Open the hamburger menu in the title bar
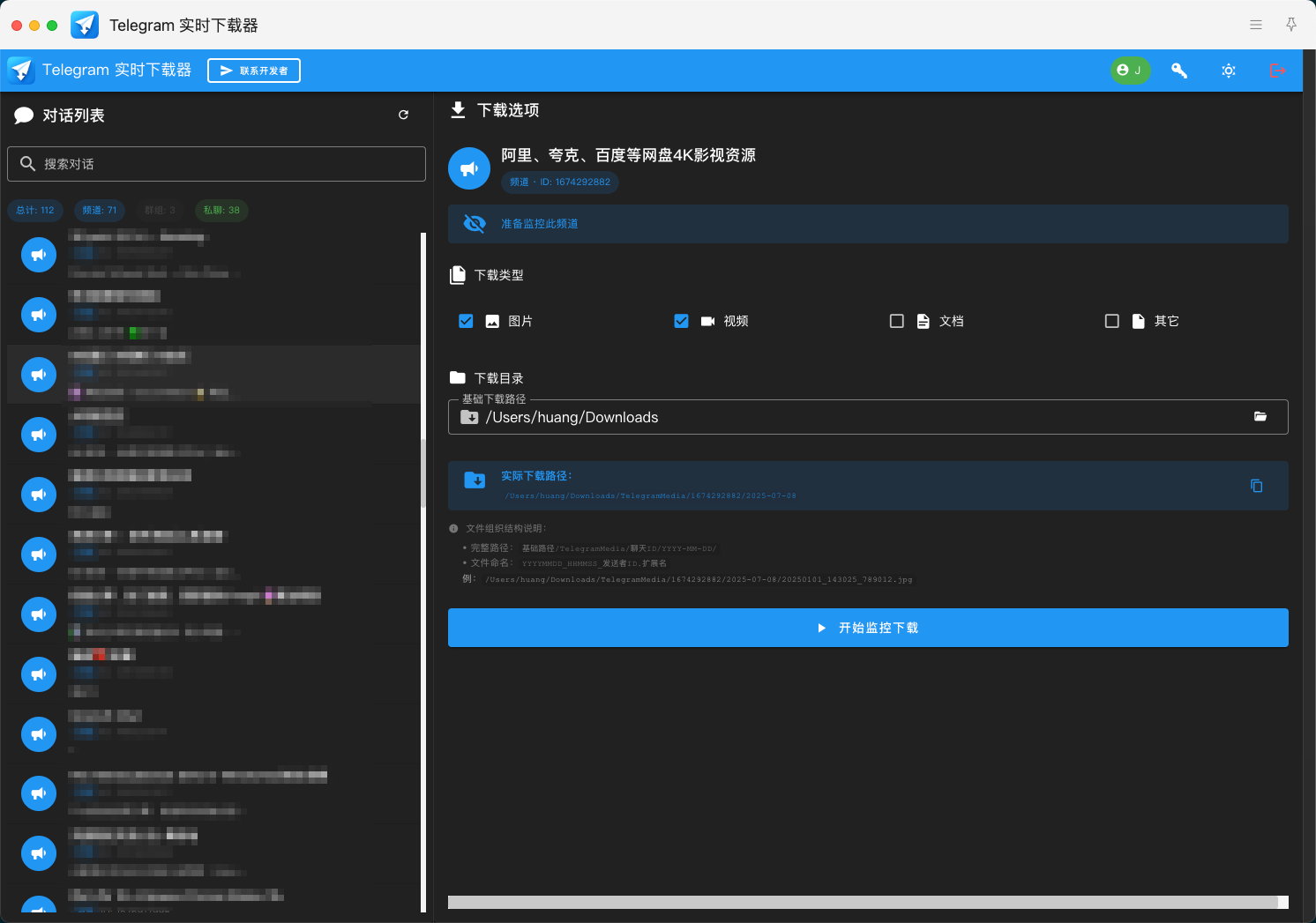The image size is (1316, 923). tap(1256, 25)
